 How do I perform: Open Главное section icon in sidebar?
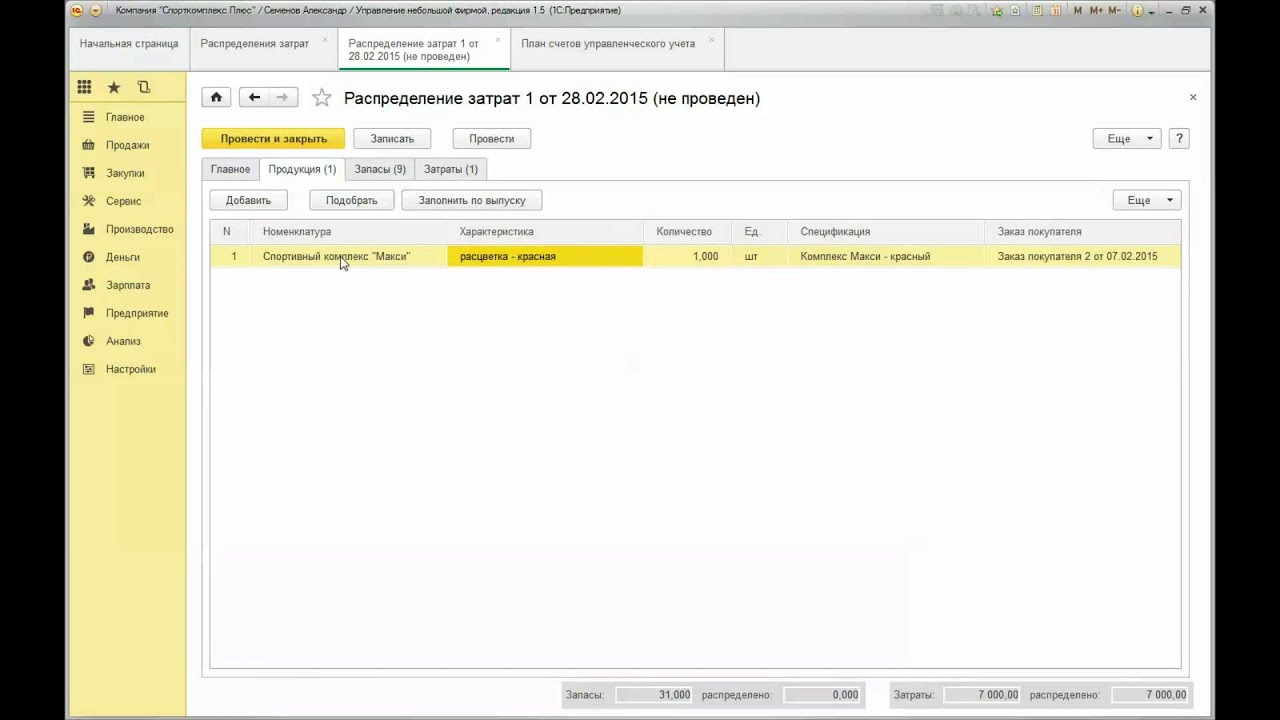click(x=89, y=117)
